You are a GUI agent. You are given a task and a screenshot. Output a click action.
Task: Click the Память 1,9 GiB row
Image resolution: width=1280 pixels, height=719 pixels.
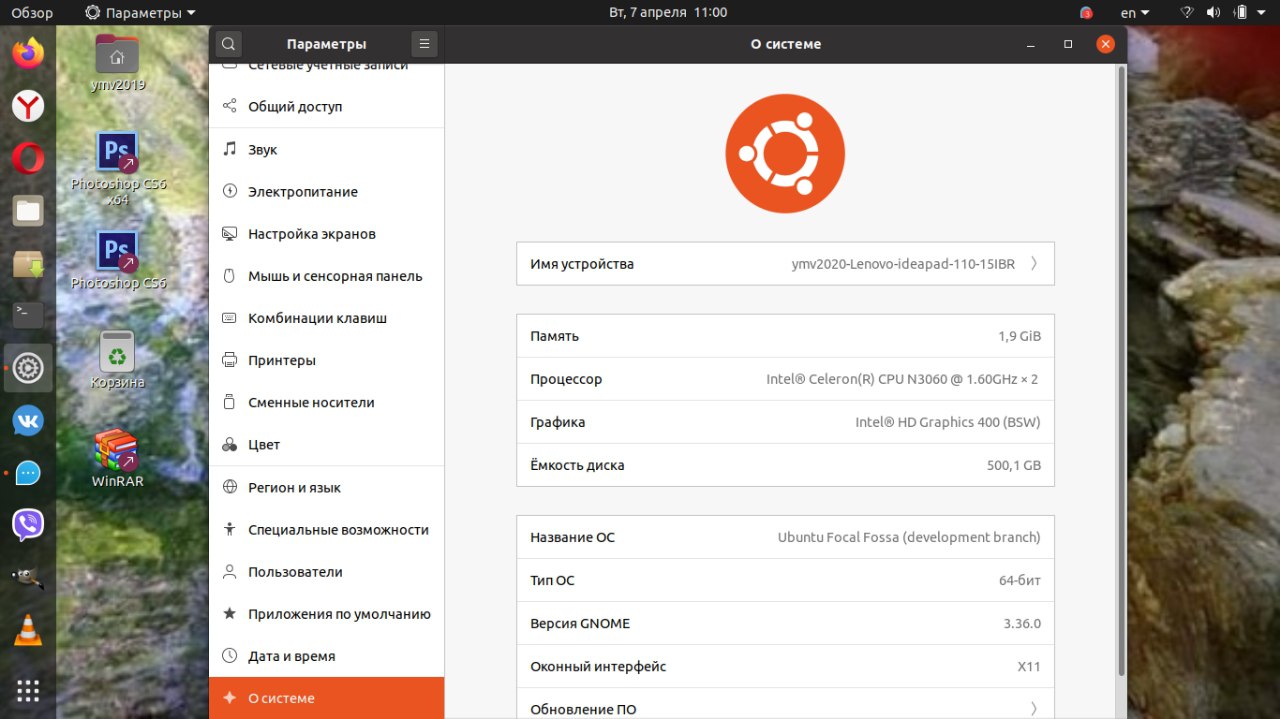pos(785,336)
